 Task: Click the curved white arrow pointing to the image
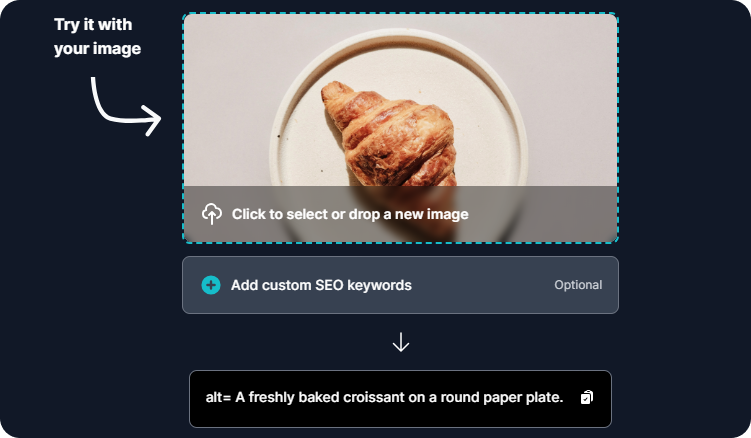(126, 106)
